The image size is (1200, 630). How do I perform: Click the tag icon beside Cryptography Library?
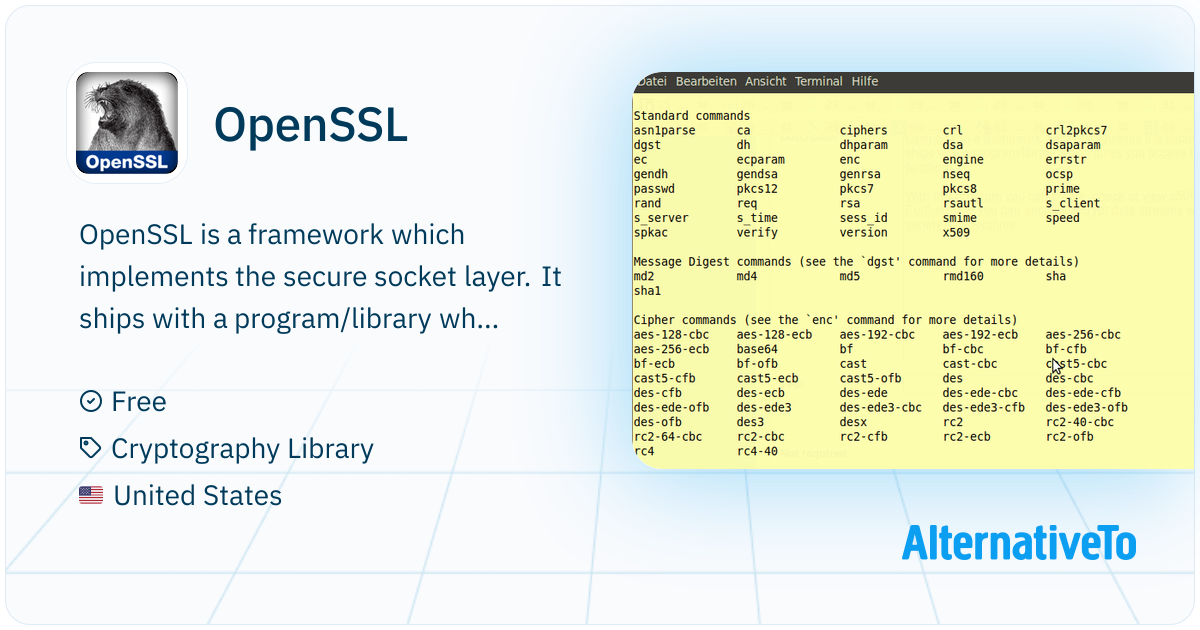click(90, 448)
